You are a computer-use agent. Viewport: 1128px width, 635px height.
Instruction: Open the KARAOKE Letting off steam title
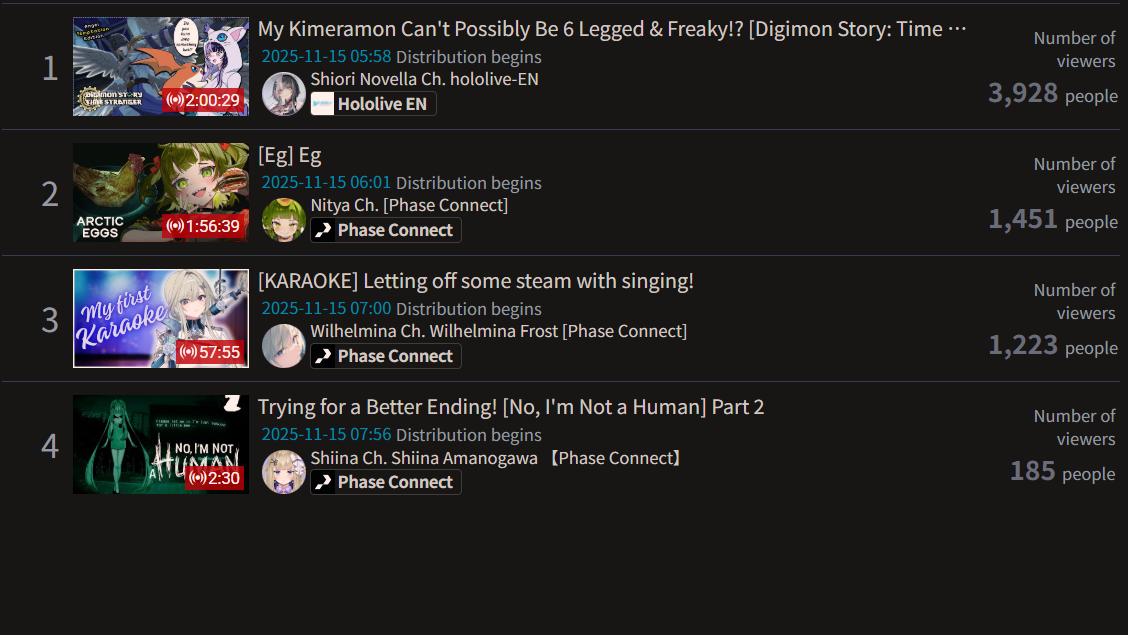point(476,280)
